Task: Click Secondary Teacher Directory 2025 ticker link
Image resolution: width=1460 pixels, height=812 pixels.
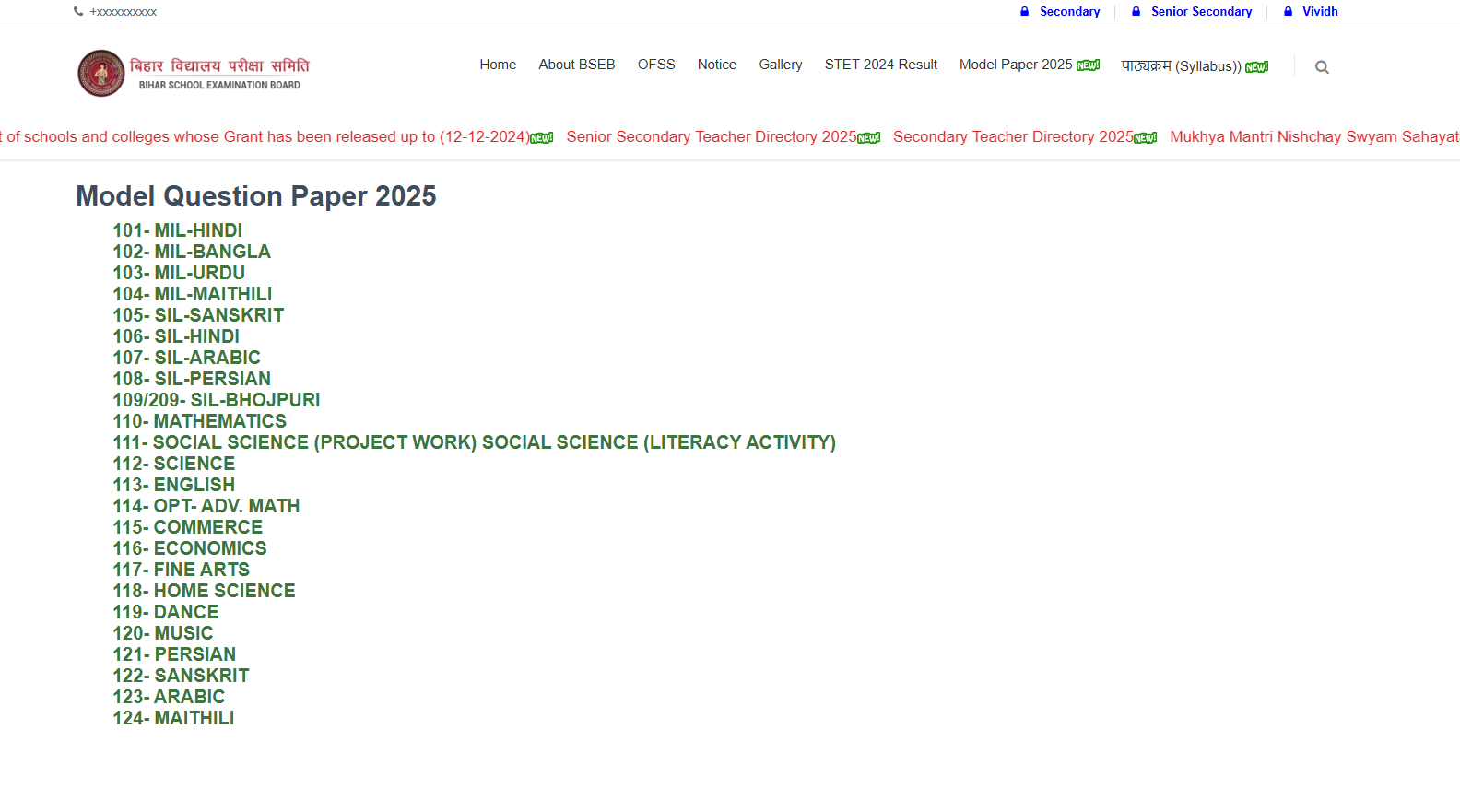Action: tap(1013, 136)
